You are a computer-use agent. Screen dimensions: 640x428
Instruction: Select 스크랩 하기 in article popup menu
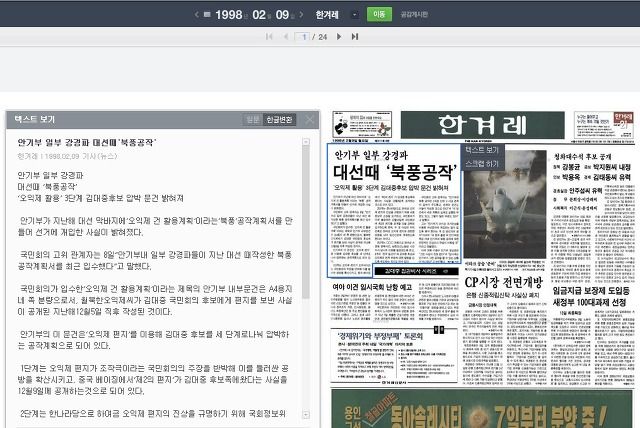tap(482, 164)
